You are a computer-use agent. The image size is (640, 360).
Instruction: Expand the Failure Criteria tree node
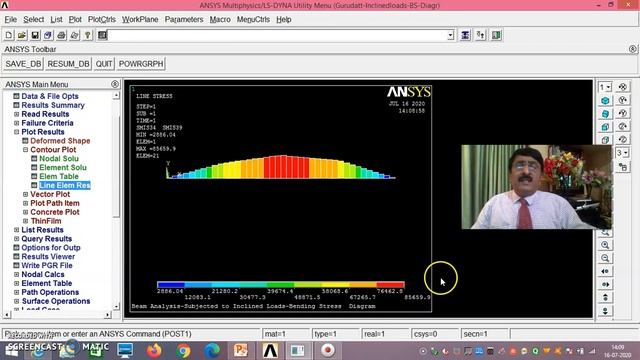tap(16, 123)
